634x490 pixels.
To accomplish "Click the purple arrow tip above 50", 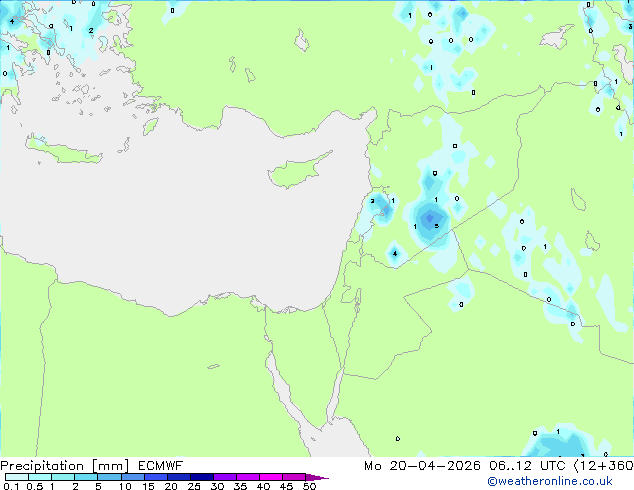I will coord(317,477).
